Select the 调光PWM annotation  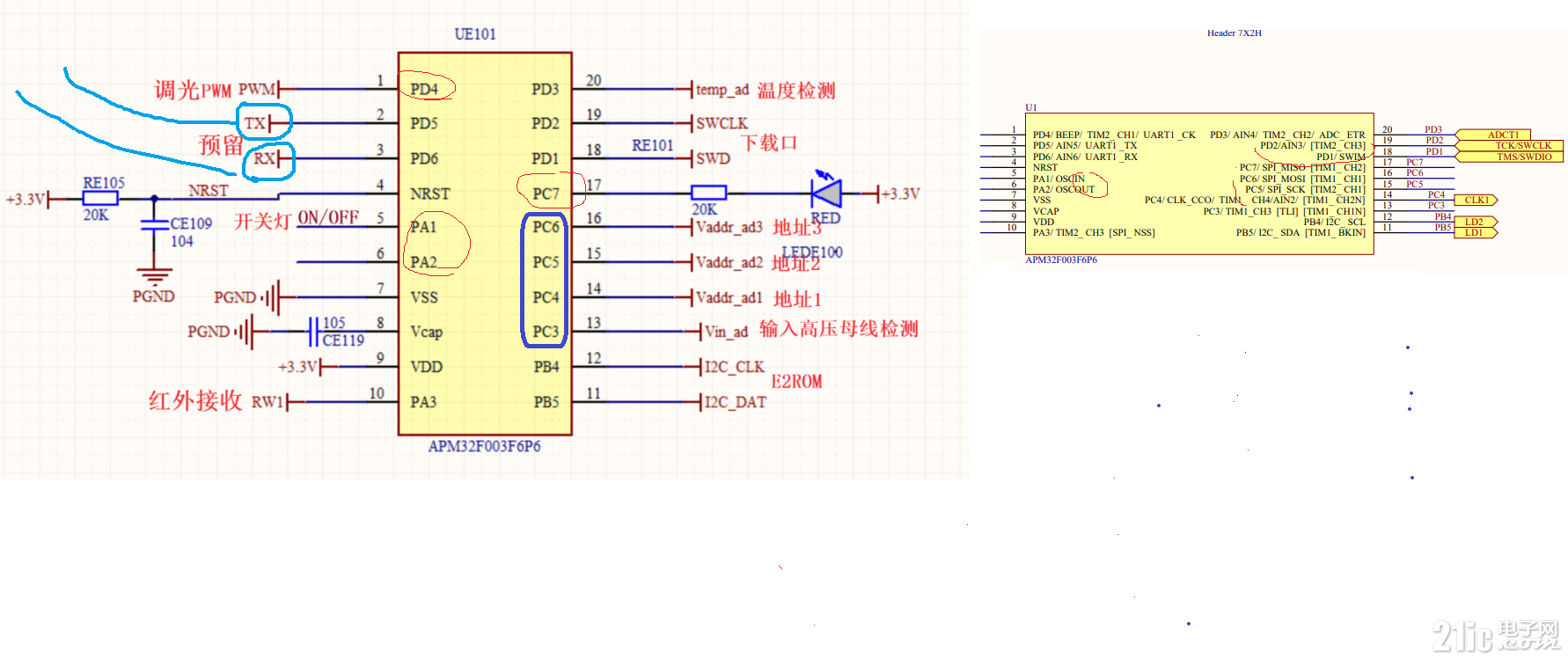click(193, 90)
